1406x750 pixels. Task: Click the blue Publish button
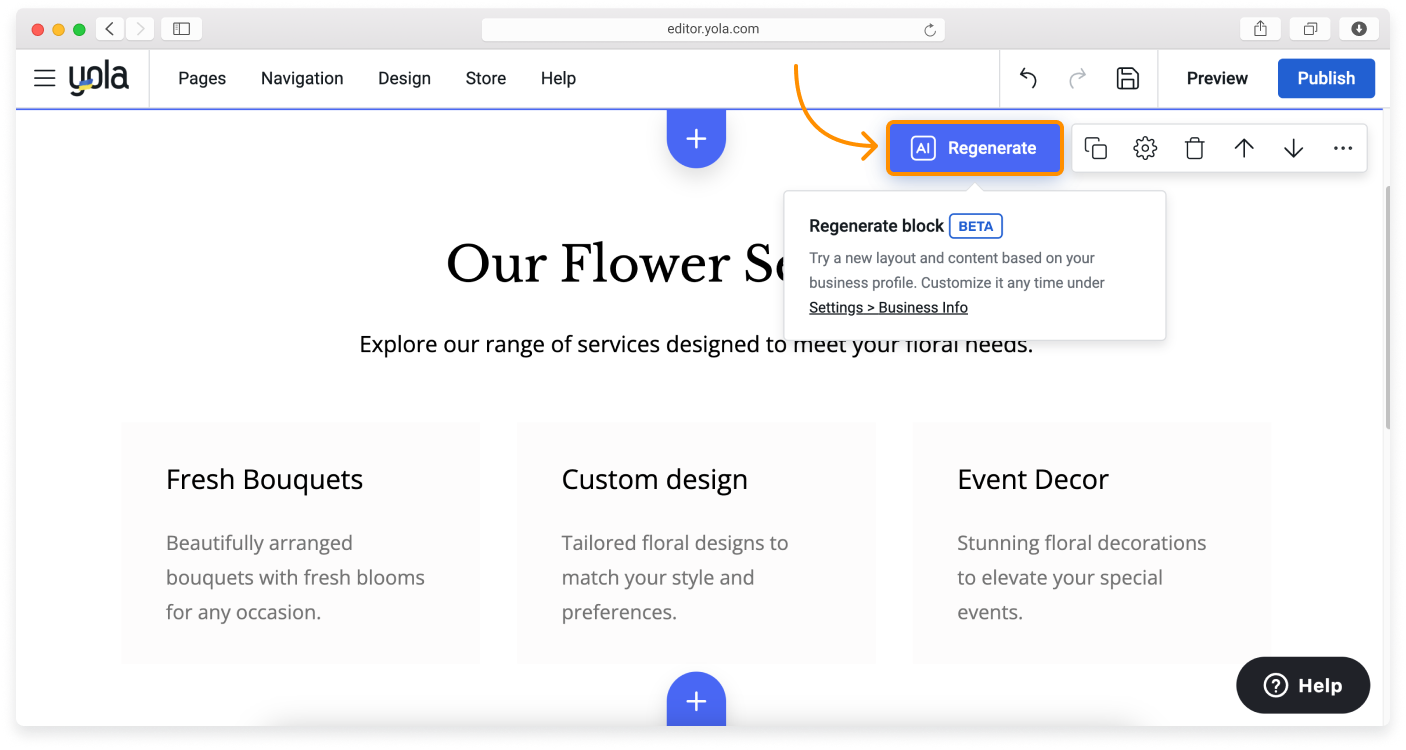tap(1326, 78)
